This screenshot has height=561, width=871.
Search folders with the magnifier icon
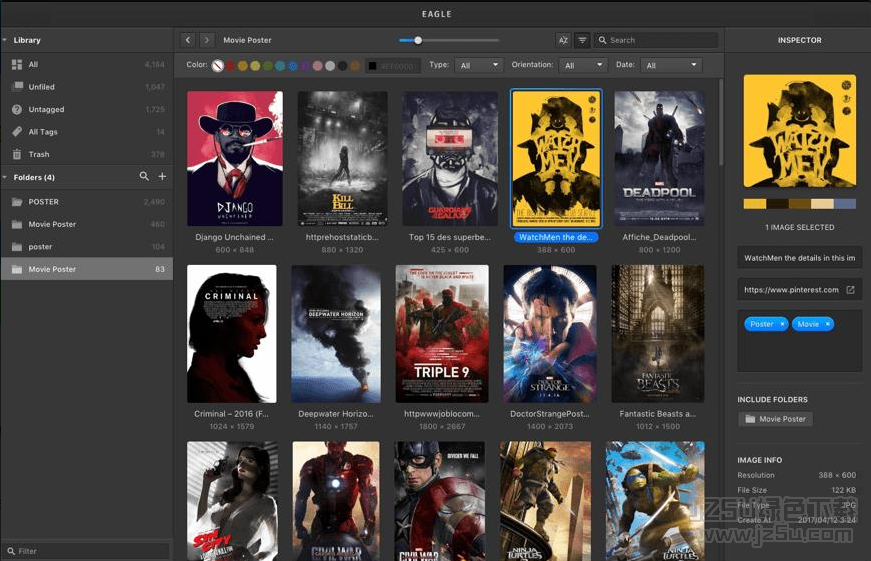coord(144,176)
